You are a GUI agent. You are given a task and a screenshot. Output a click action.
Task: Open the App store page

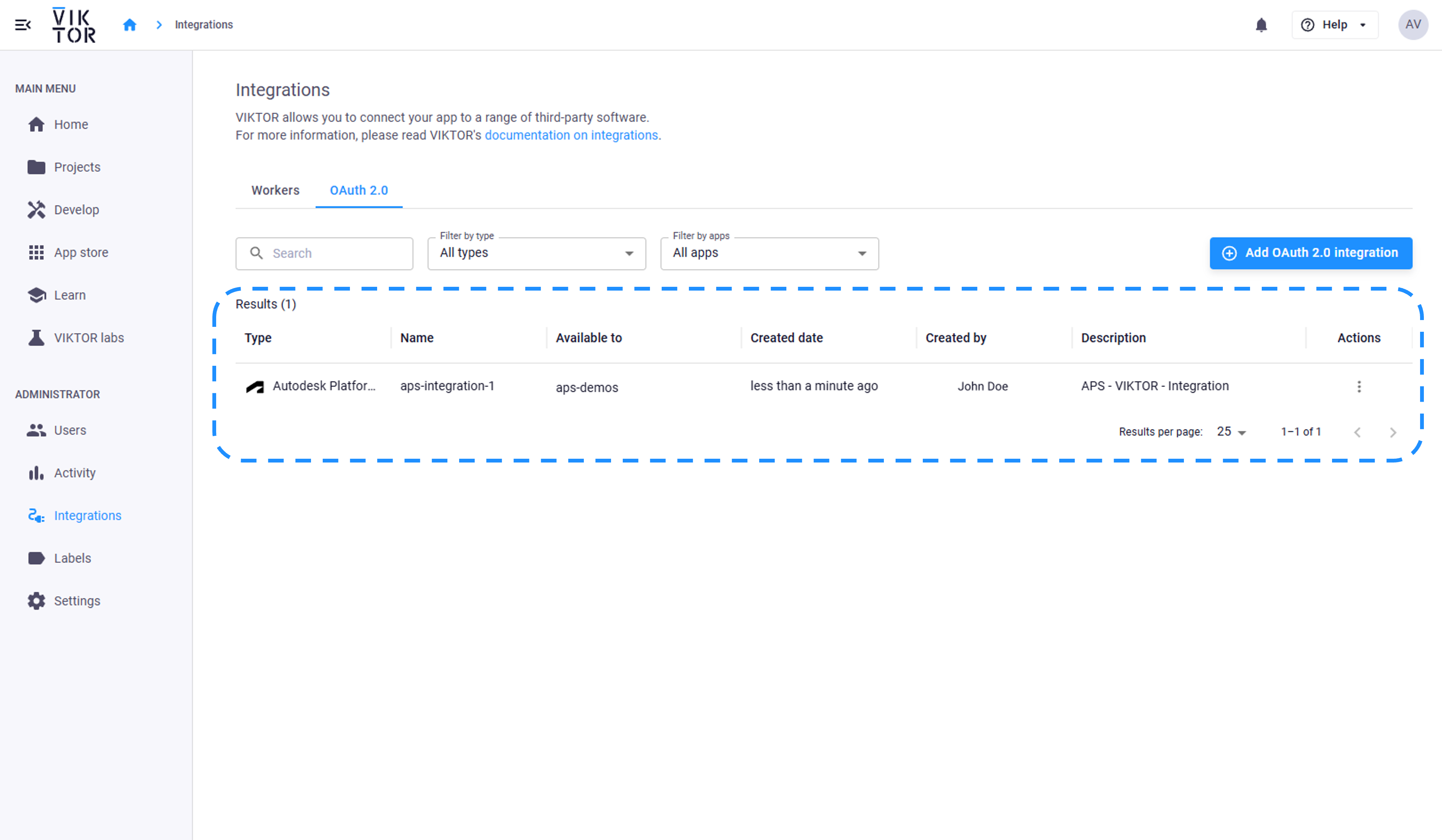tap(81, 252)
